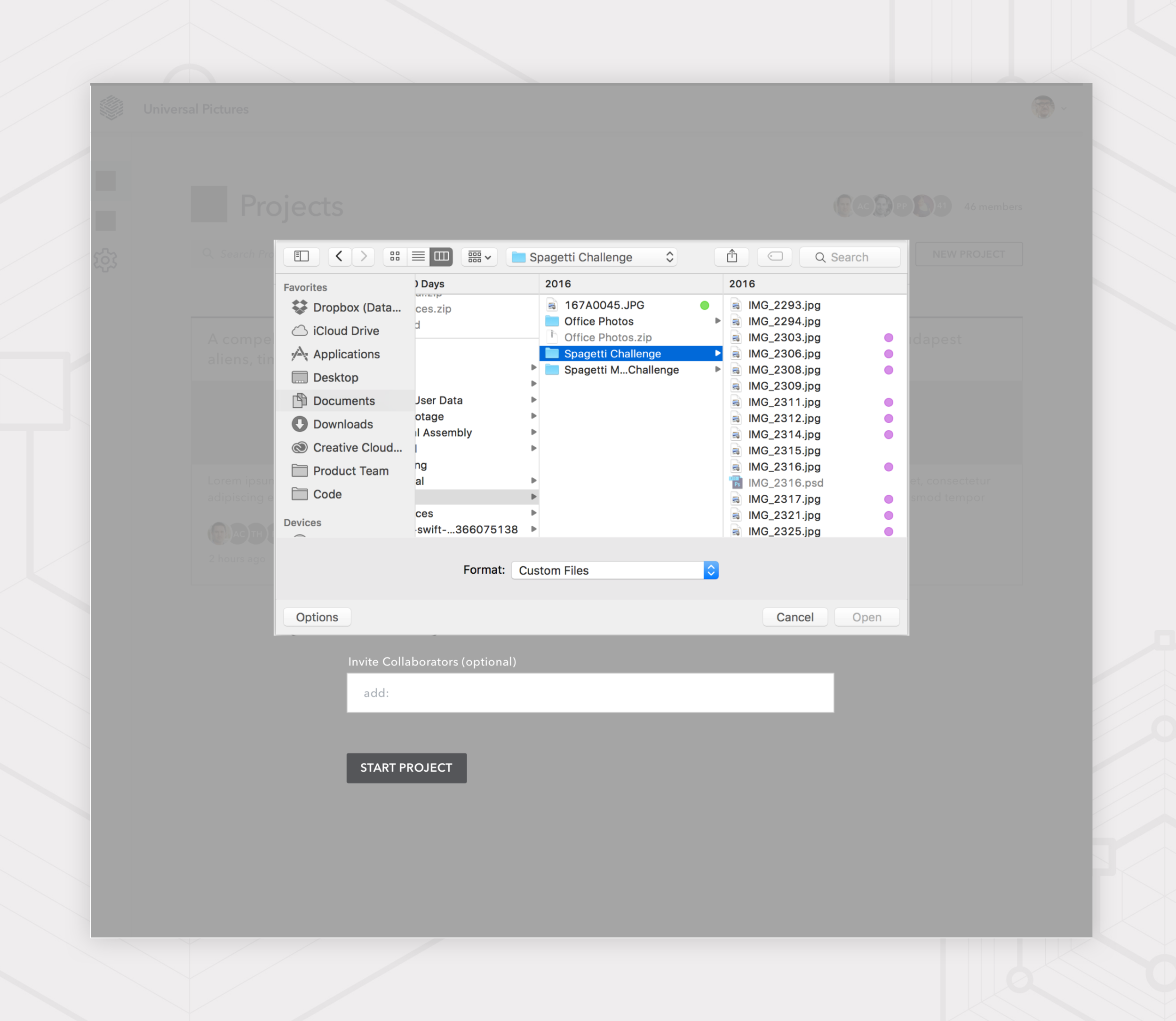Open the settings gear in left rail
Screen dimensions: 1176x1021
point(105,261)
